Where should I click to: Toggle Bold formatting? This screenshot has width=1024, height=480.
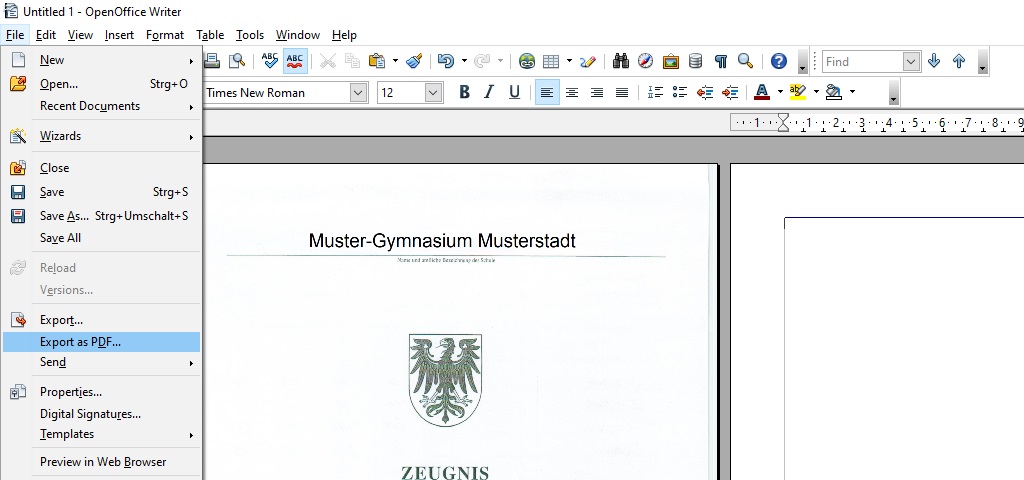click(x=464, y=92)
